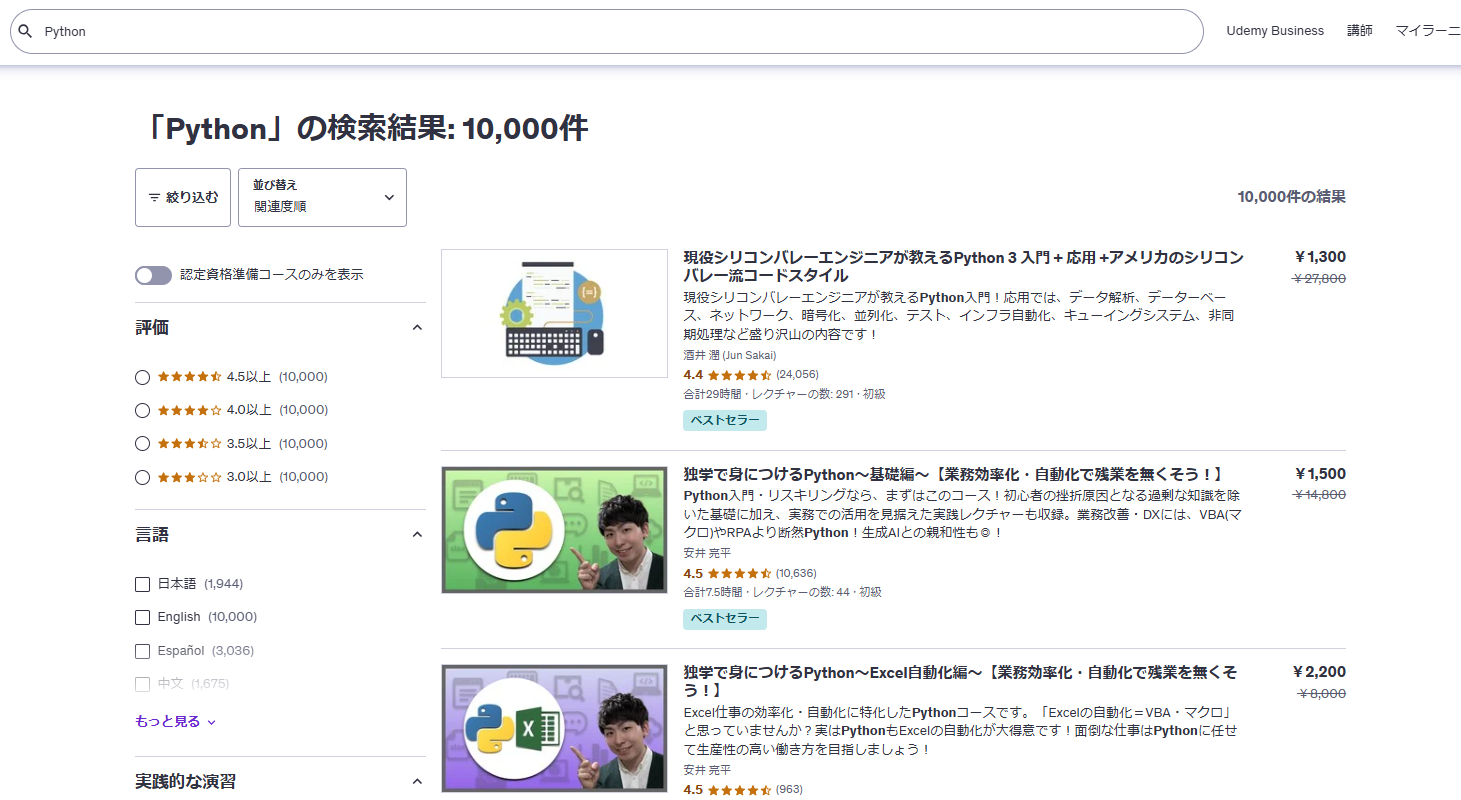The image size is (1461, 800).
Task: Open 現役シリコンバレーエンジニア Python 3 course title
Action: [963, 266]
